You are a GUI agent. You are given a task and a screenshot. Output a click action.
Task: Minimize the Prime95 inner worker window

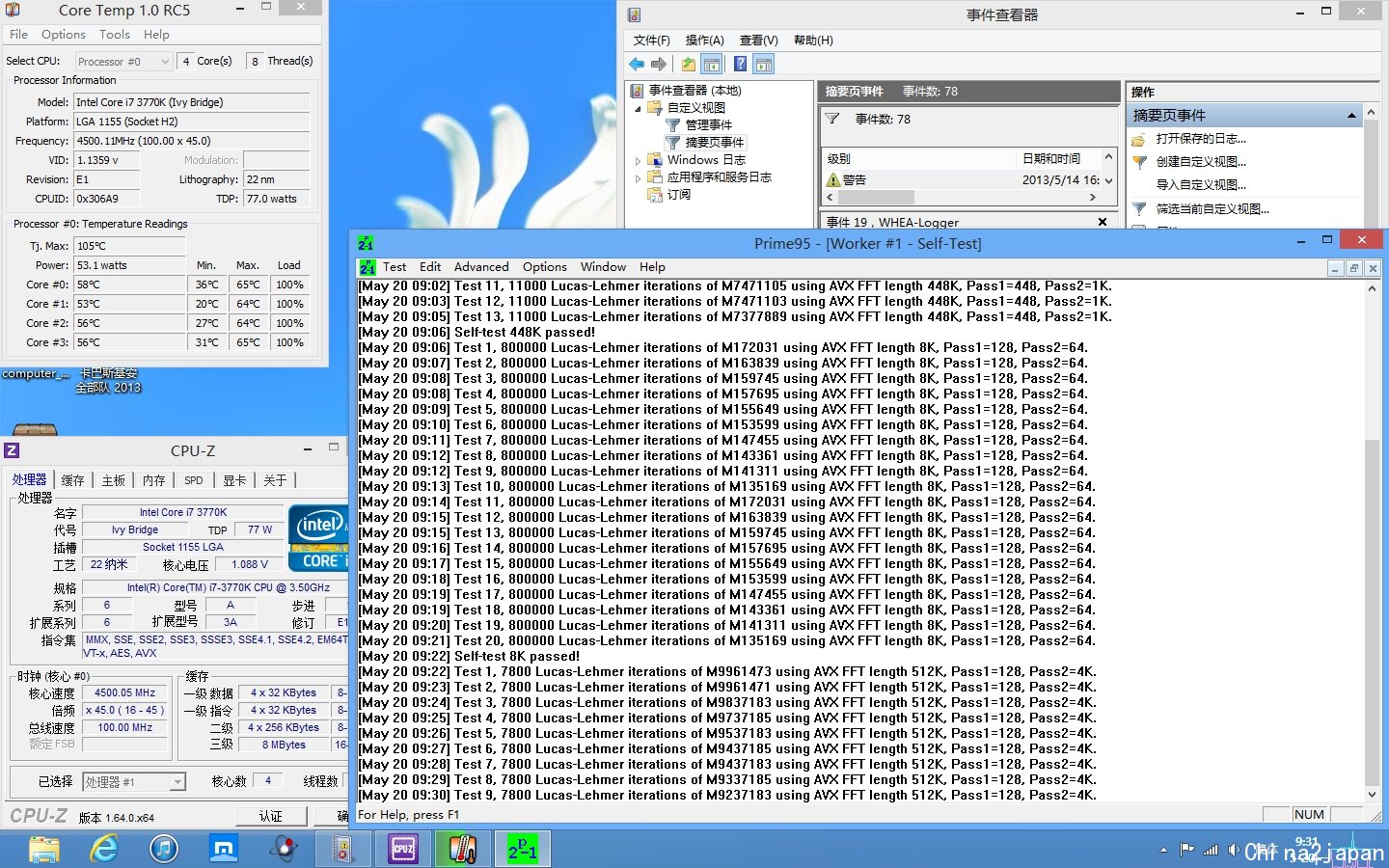tap(1336, 268)
